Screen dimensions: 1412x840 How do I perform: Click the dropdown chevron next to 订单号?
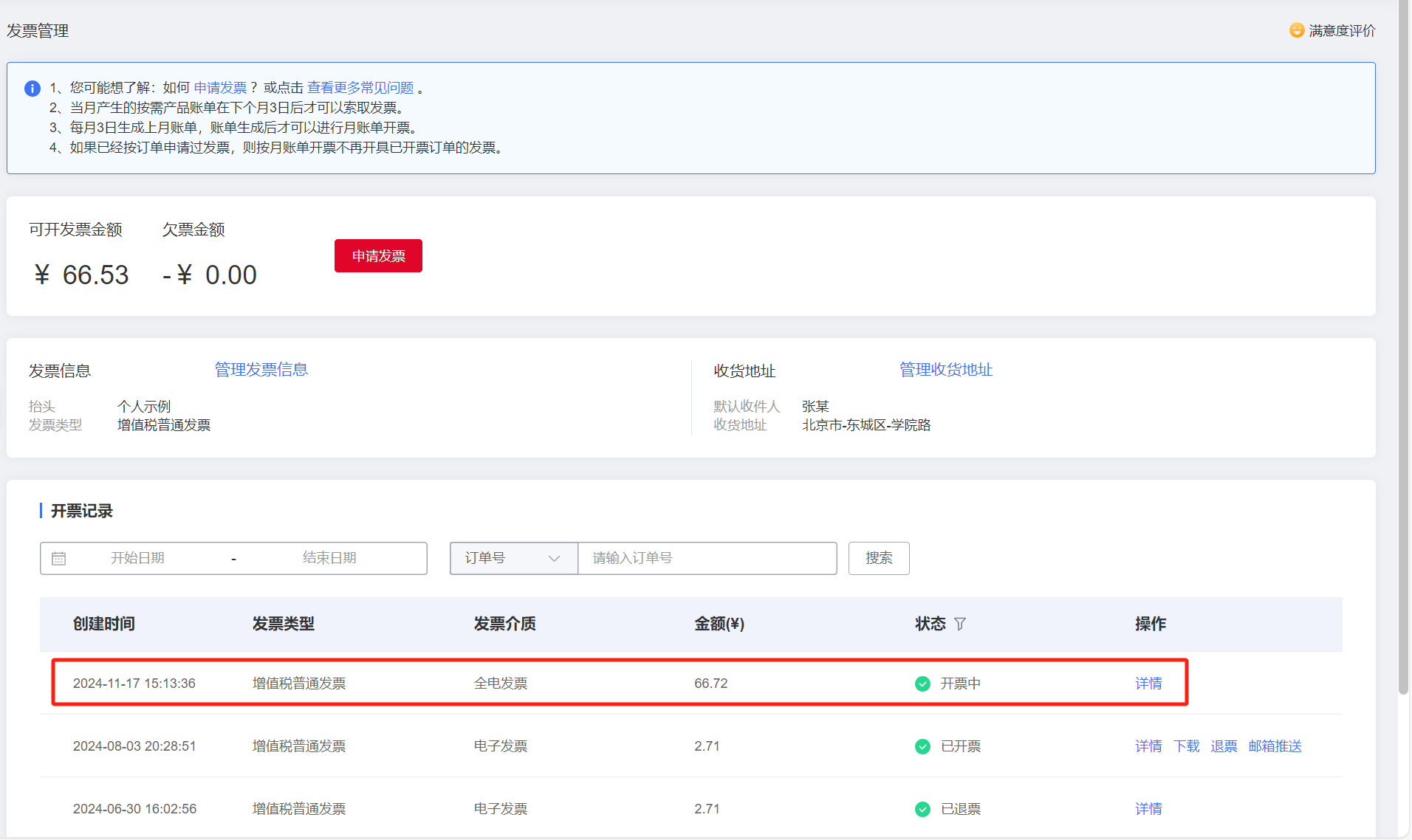[x=555, y=559]
